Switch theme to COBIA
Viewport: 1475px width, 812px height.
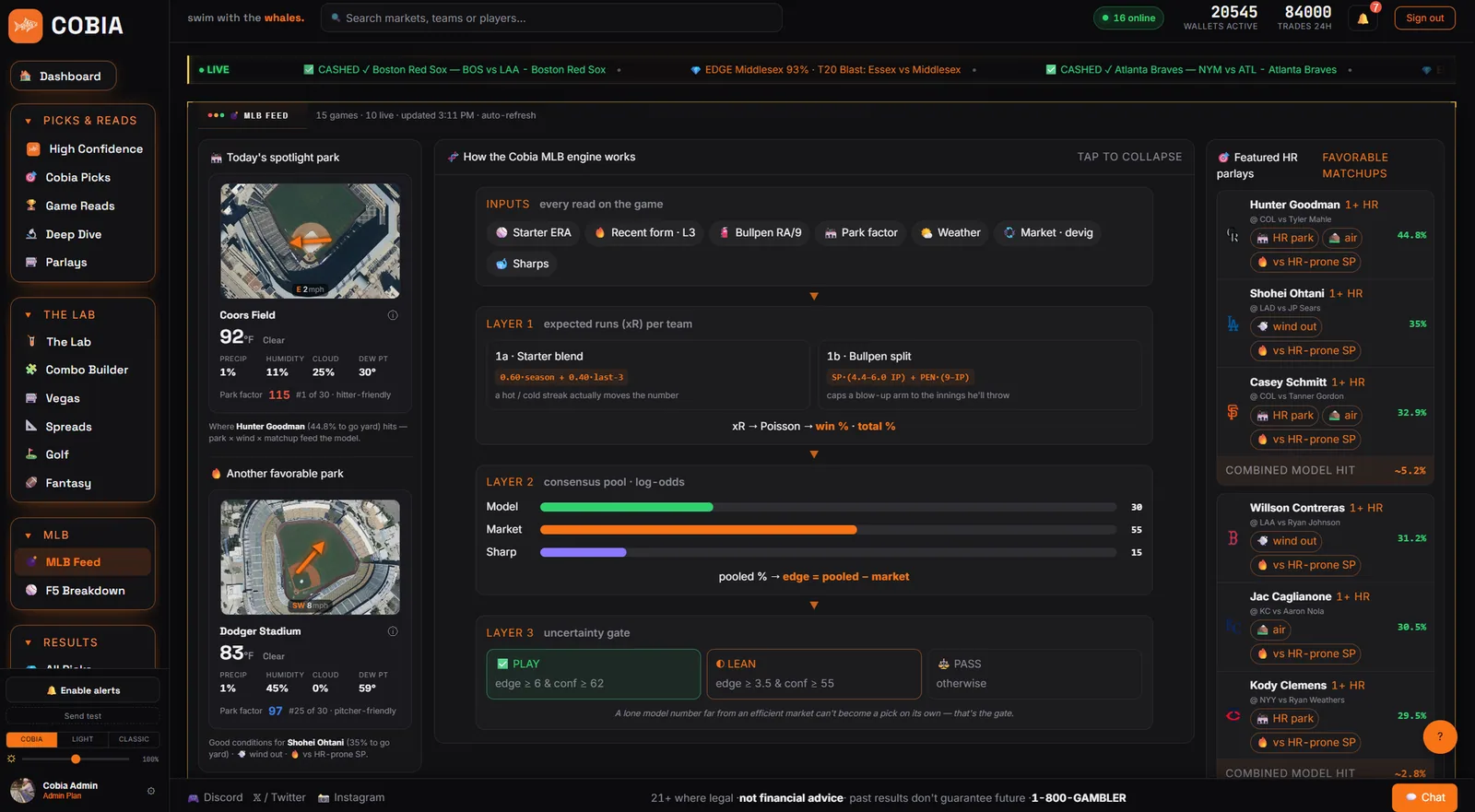[31, 739]
